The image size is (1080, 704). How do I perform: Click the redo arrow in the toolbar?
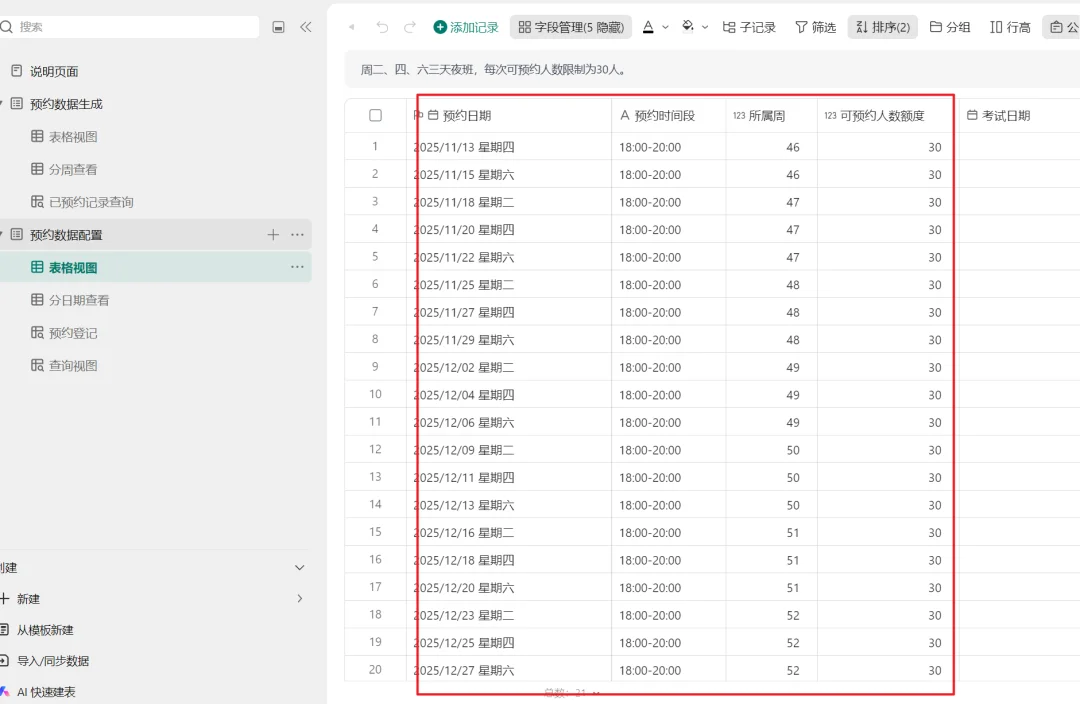click(x=410, y=27)
